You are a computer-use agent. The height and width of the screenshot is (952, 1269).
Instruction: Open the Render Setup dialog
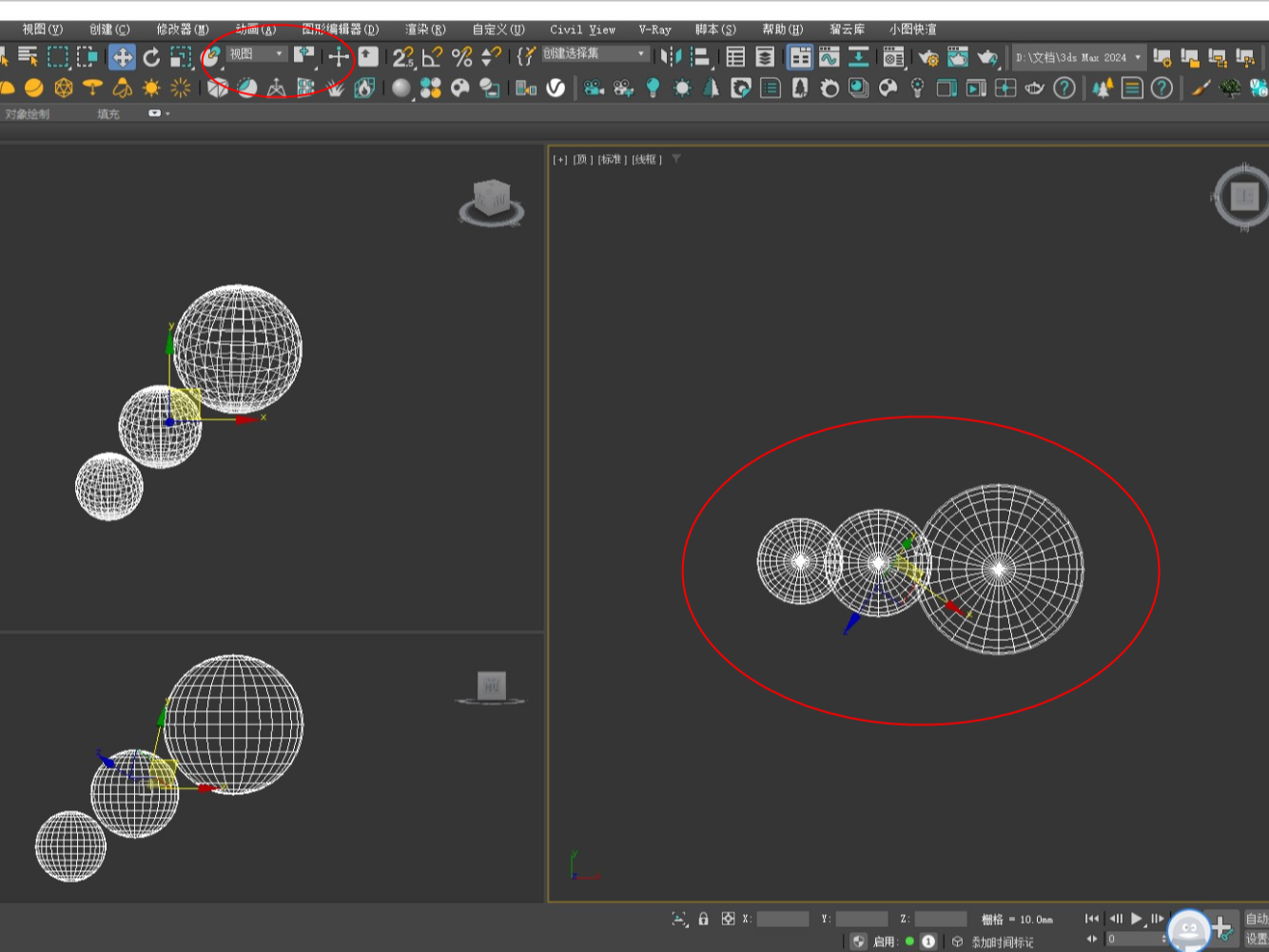[928, 57]
